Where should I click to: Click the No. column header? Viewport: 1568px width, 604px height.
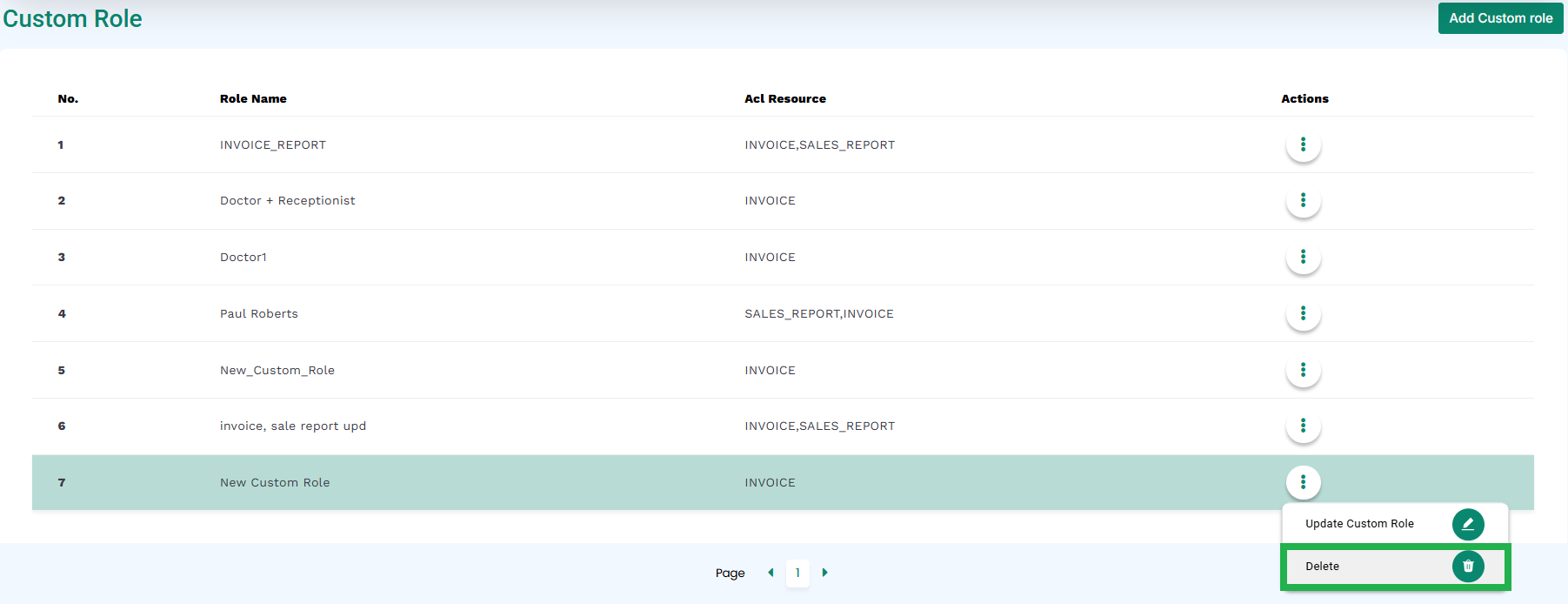coord(68,99)
